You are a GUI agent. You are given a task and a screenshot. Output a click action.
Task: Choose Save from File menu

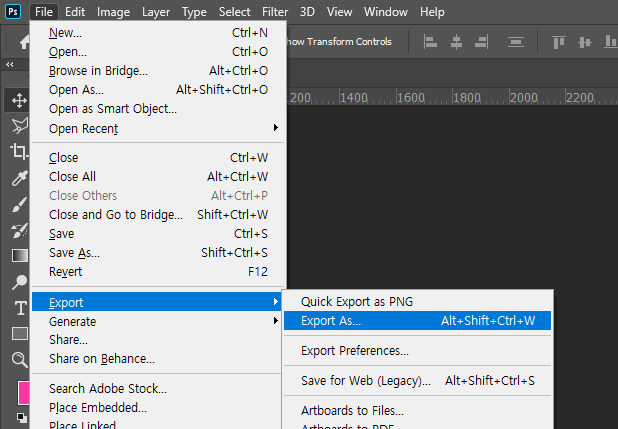(x=158, y=233)
